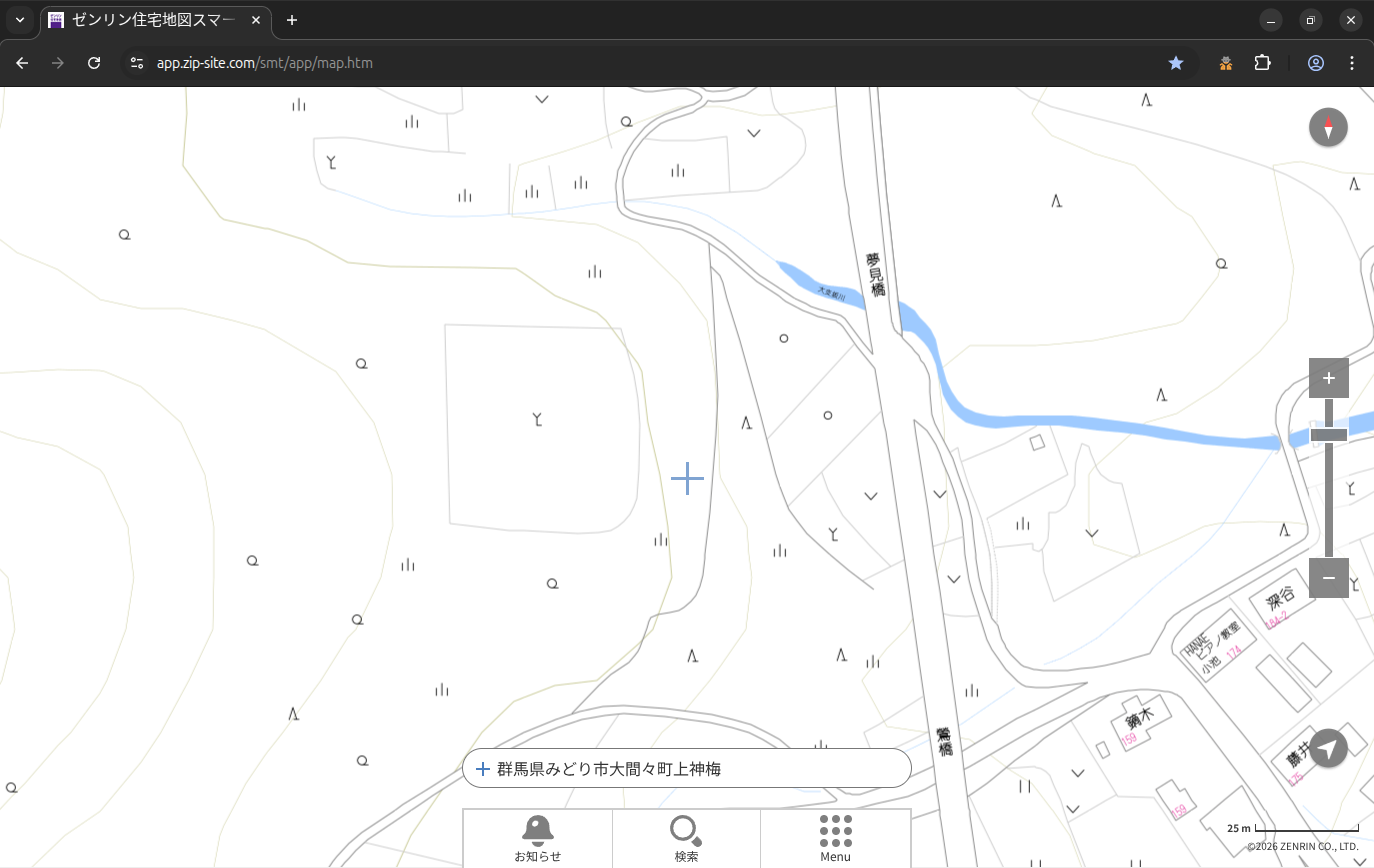Open the tab search dropdown arrow
1374x868 pixels.
pyautogui.click(x=20, y=20)
